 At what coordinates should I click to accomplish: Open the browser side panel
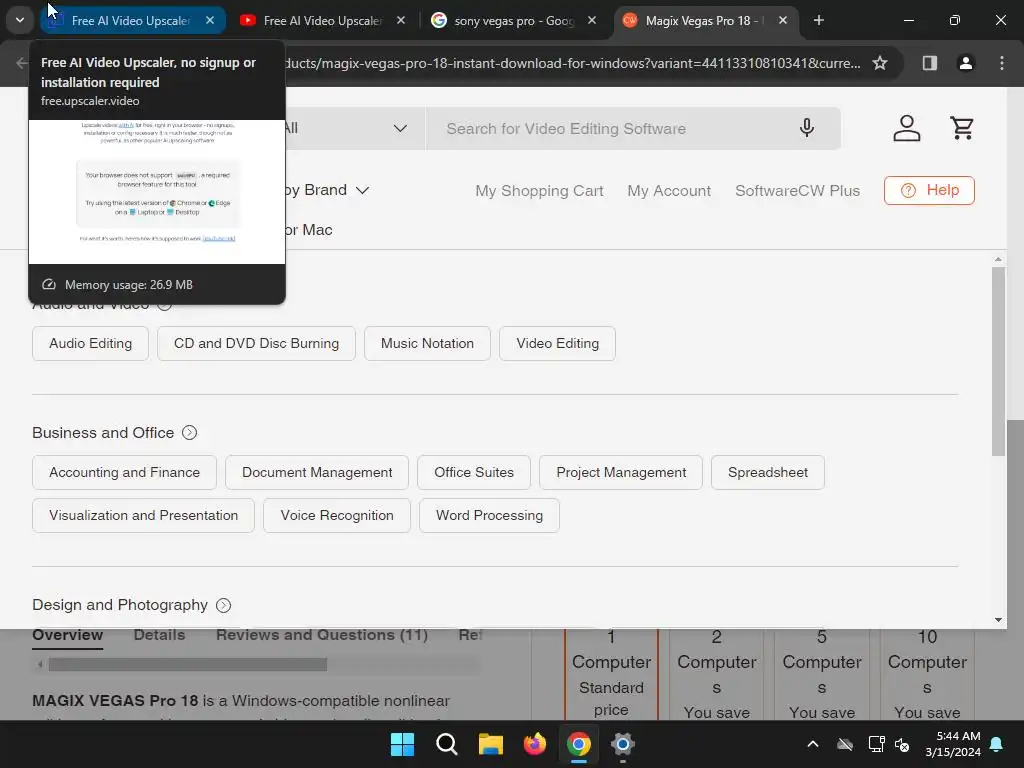[x=929, y=63]
